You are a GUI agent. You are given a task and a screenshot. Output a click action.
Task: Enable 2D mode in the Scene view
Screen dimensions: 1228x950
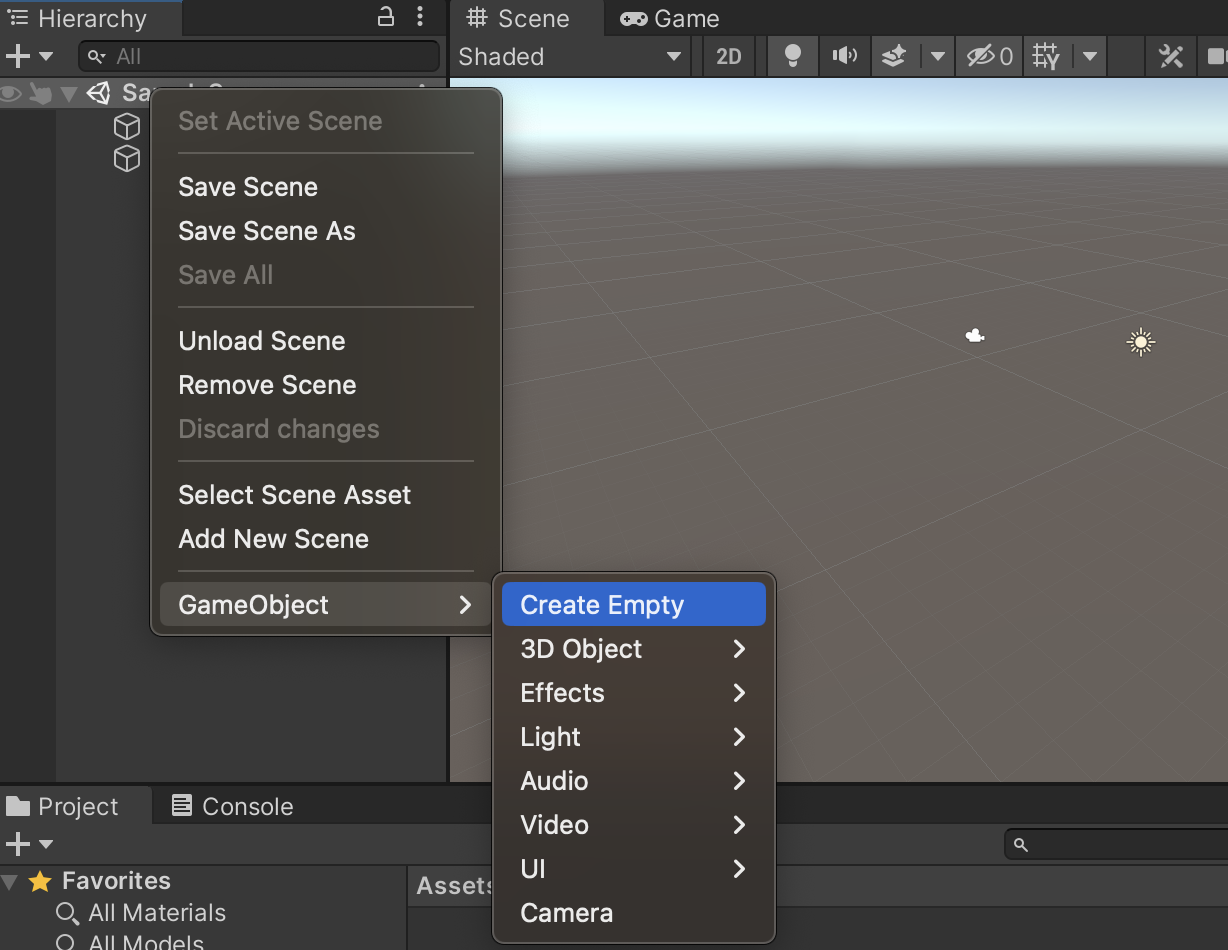728,56
